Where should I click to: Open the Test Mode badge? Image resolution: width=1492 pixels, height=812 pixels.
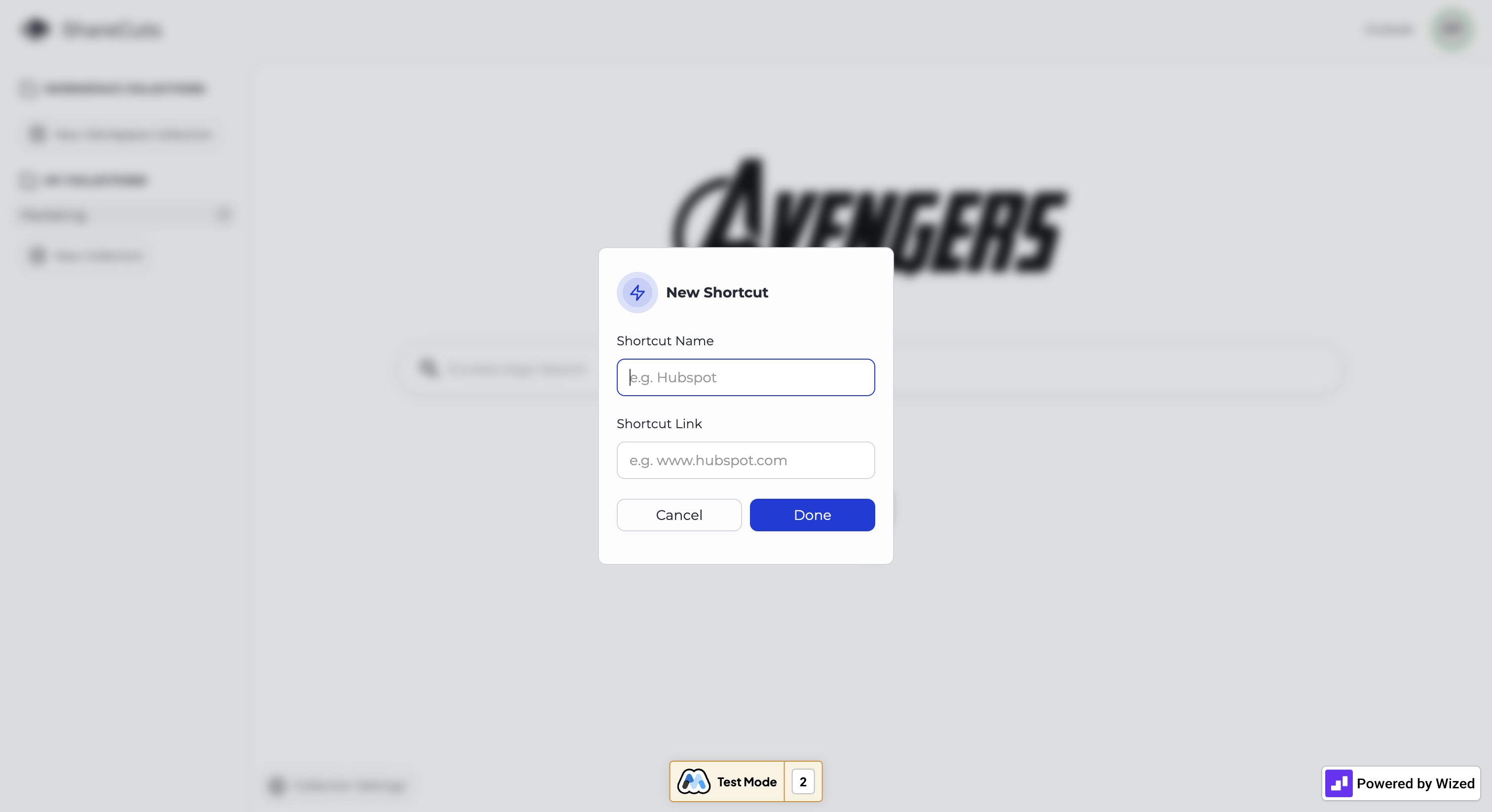tap(746, 782)
